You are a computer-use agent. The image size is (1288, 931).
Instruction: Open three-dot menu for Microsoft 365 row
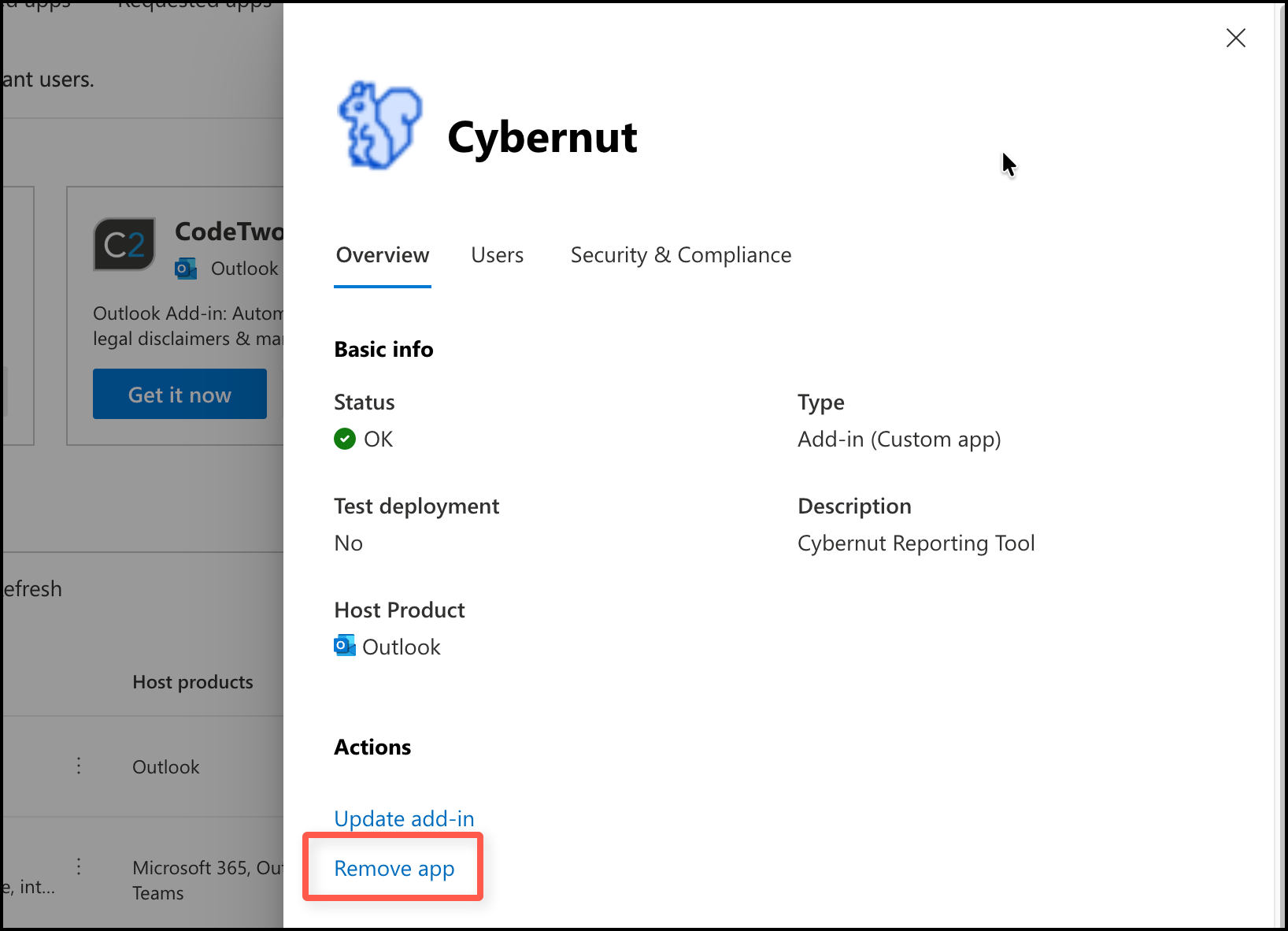[x=79, y=867]
